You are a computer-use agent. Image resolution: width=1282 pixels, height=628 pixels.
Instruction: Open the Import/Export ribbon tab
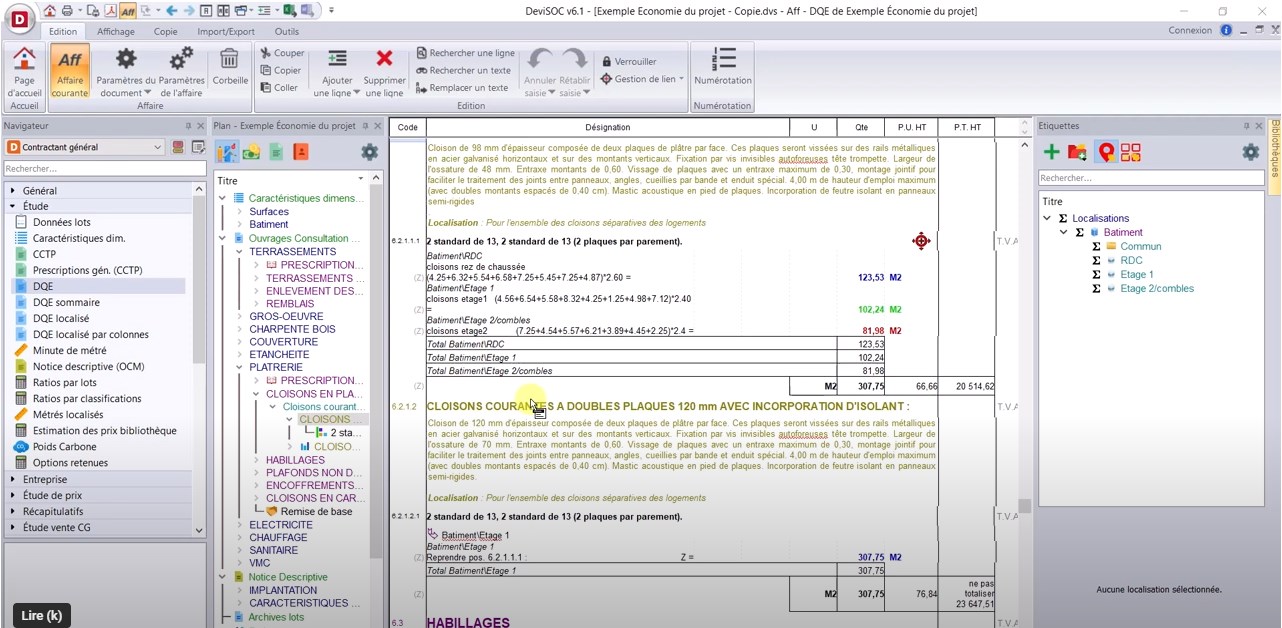tap(225, 31)
